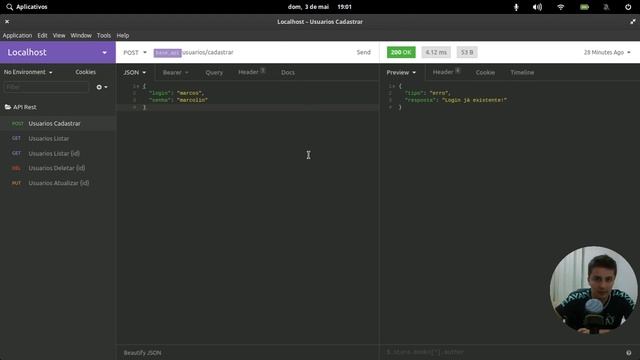Select the Usuarios Cadastrar request
Screen dimensions: 640x360
(x=58, y=123)
